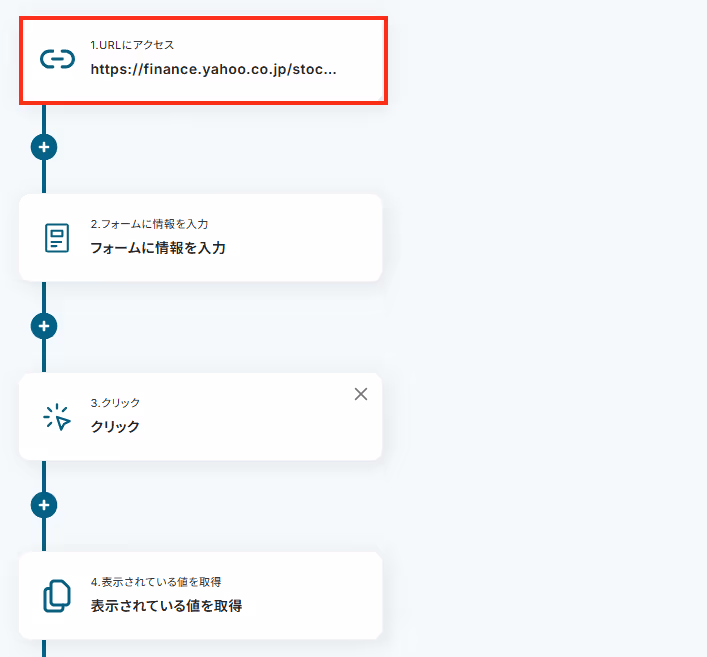
Task: Click the small label 2.フォームに情報を入力
Action: click(149, 224)
